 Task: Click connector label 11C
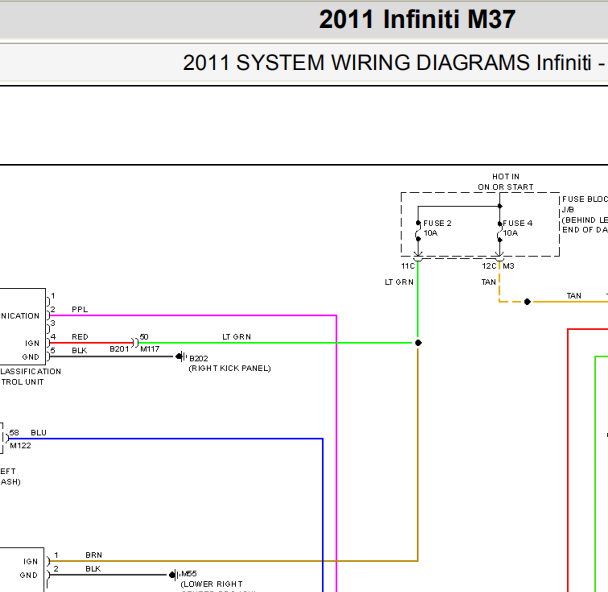(408, 266)
